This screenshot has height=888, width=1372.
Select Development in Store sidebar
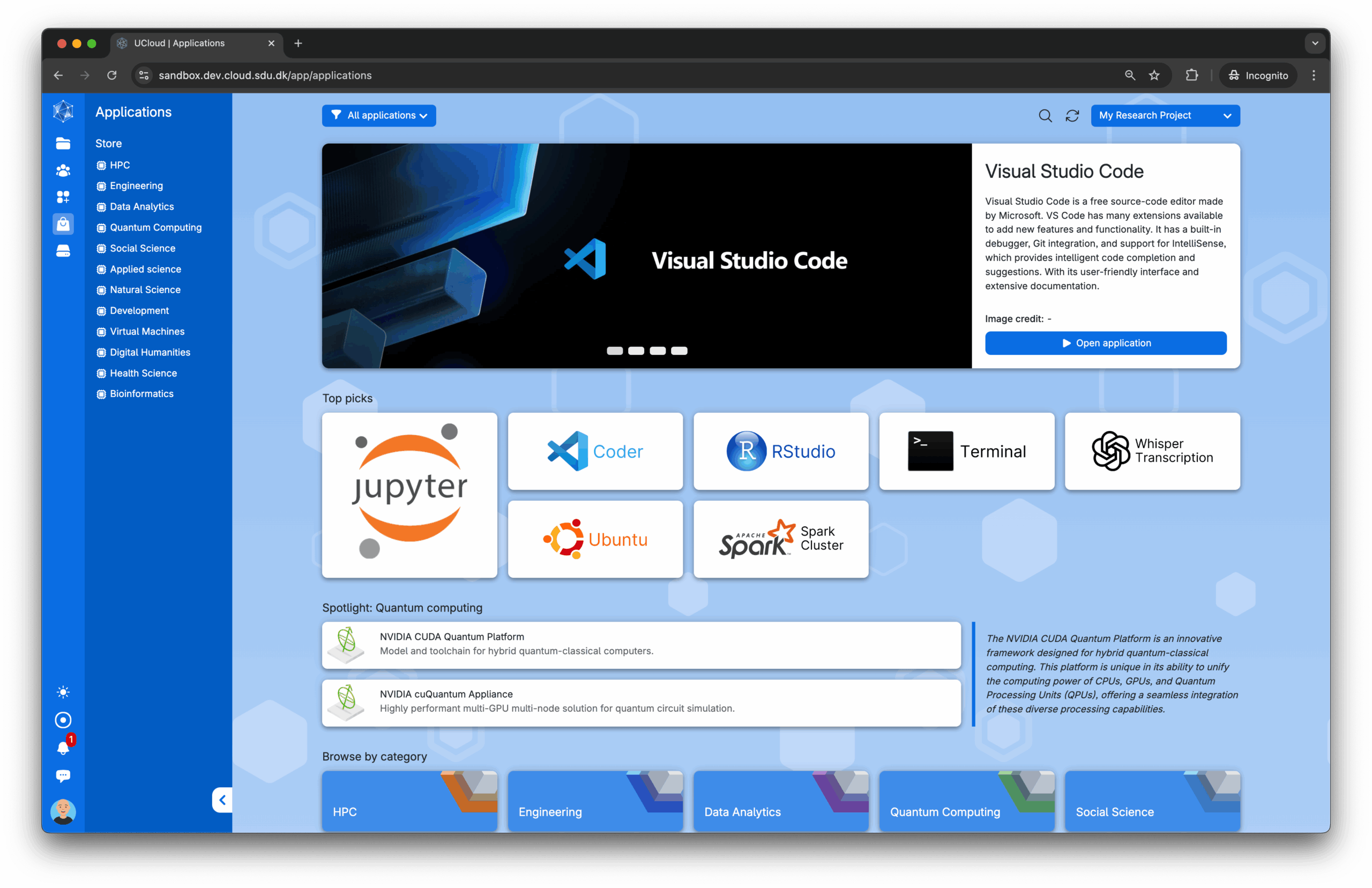[x=132, y=310]
